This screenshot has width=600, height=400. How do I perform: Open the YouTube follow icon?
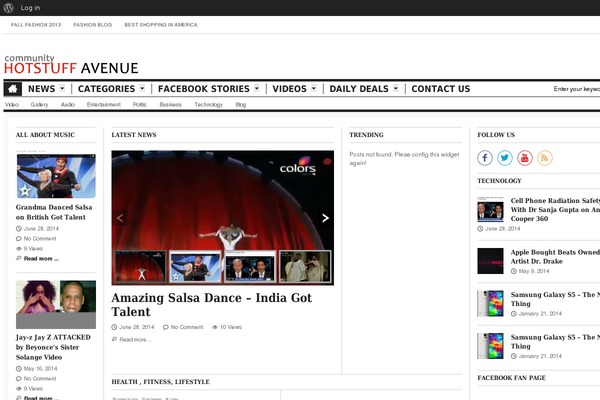pyautogui.click(x=525, y=158)
